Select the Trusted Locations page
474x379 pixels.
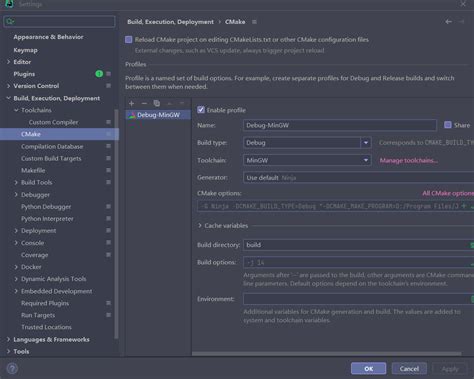pos(46,327)
